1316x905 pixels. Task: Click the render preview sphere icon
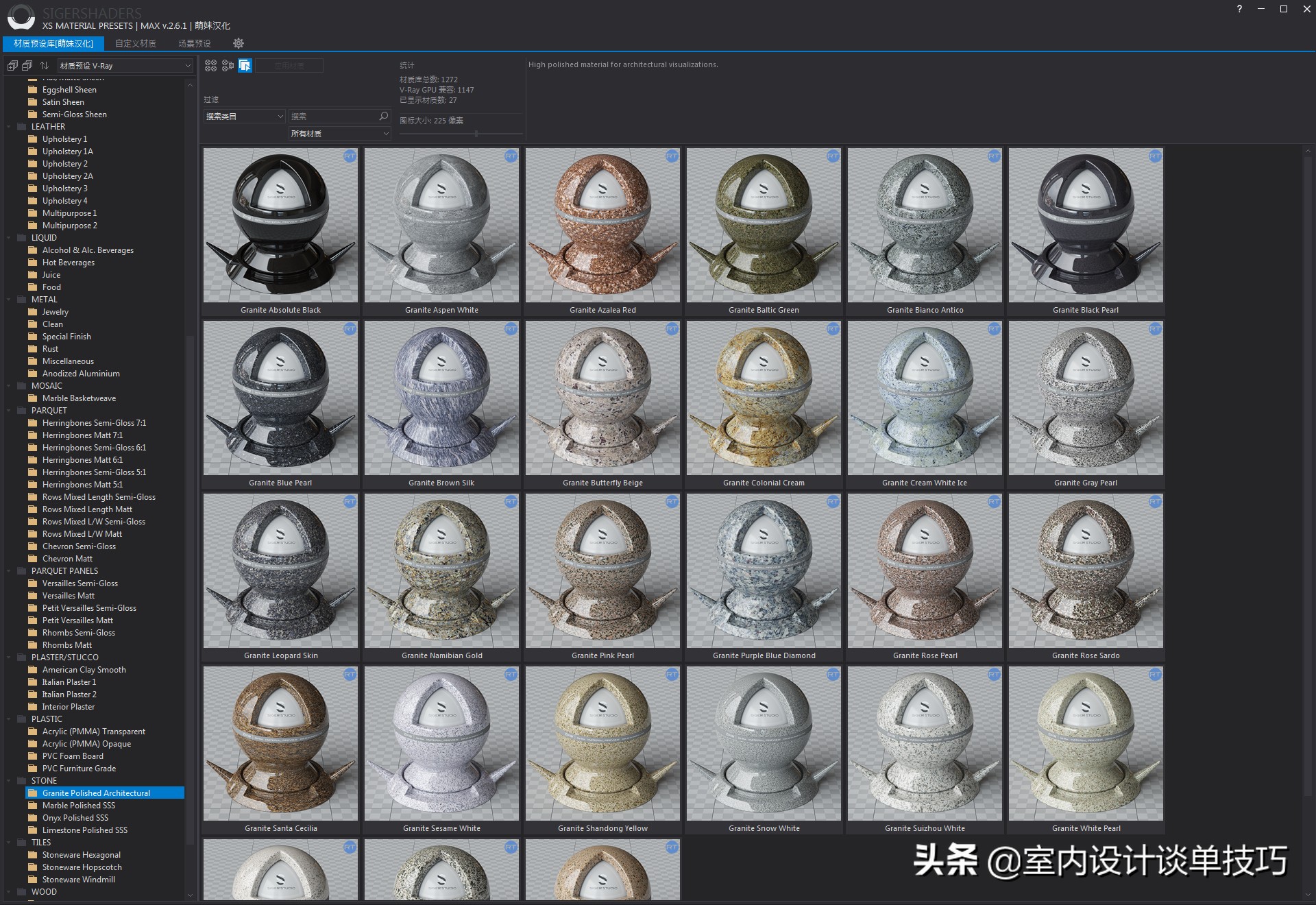click(x=228, y=65)
